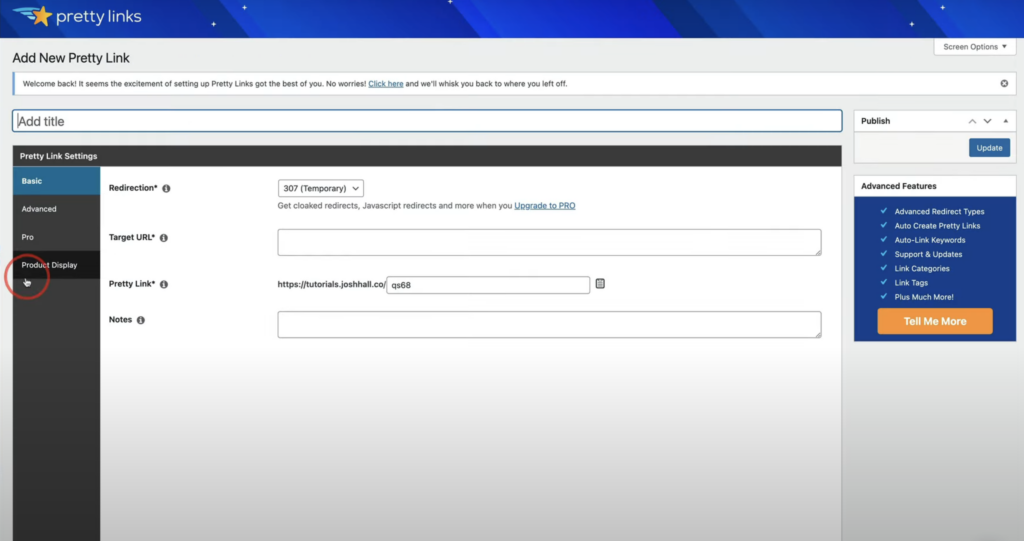This screenshot has height=541, width=1024.
Task: Click the Auto-Link Keywords feature text
Action: click(x=930, y=240)
